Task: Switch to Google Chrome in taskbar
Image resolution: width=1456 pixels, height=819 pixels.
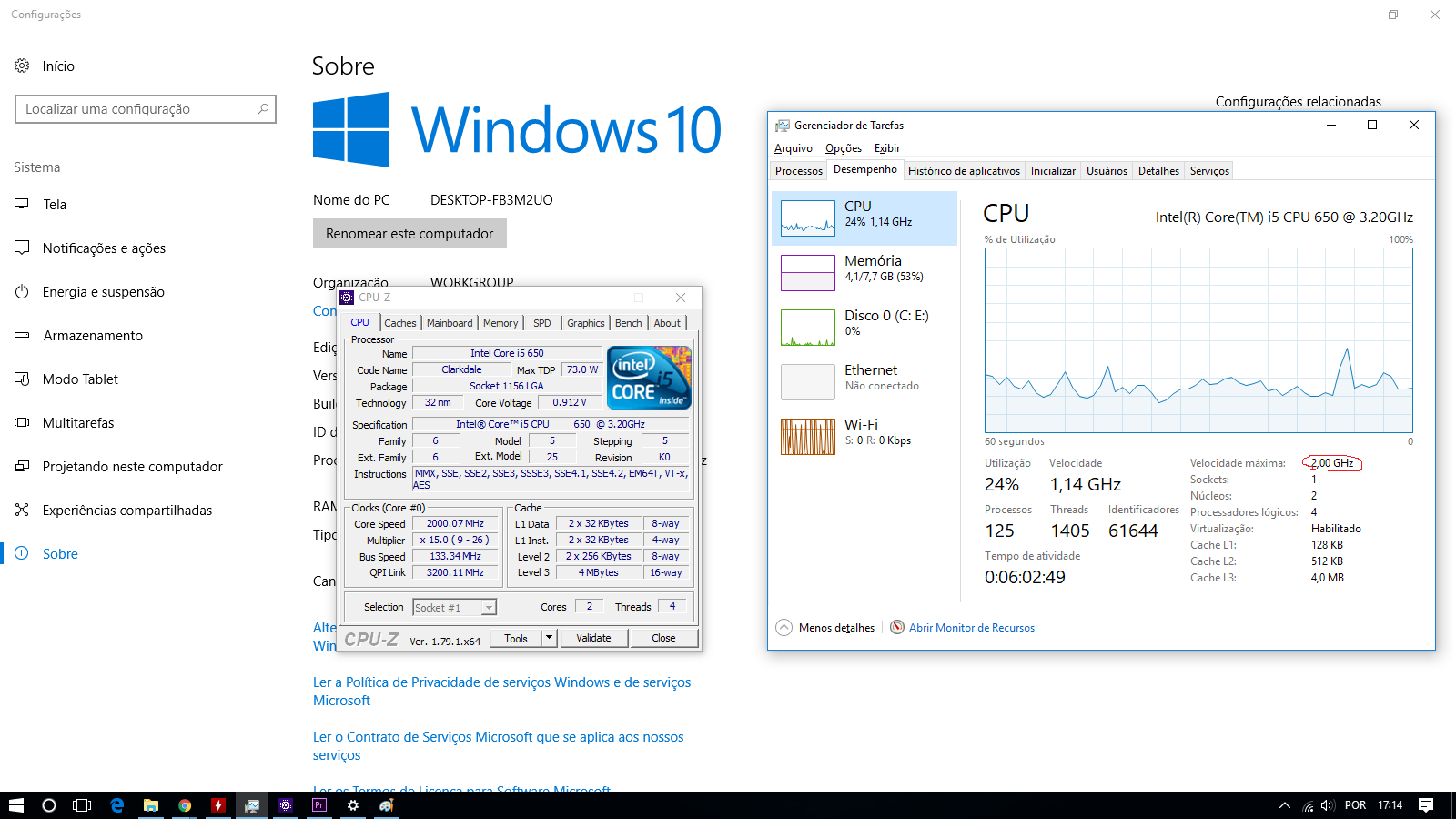Action: [185, 805]
